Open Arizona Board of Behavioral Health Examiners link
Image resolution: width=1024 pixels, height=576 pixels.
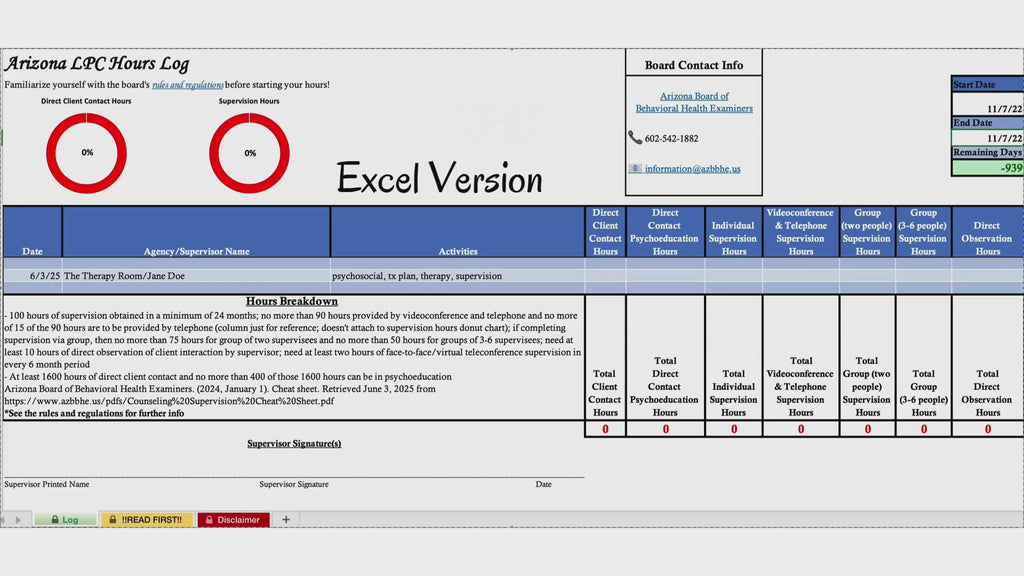694,102
